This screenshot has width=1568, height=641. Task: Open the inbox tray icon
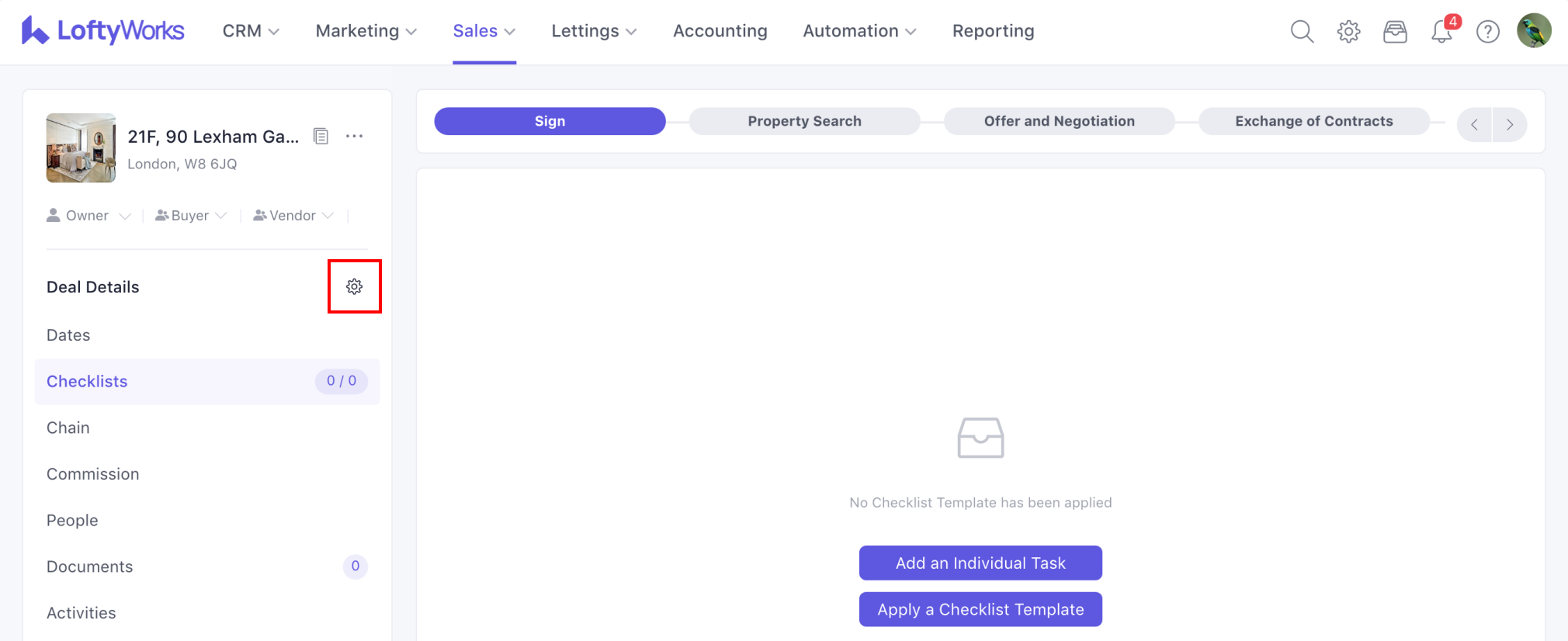1395,32
